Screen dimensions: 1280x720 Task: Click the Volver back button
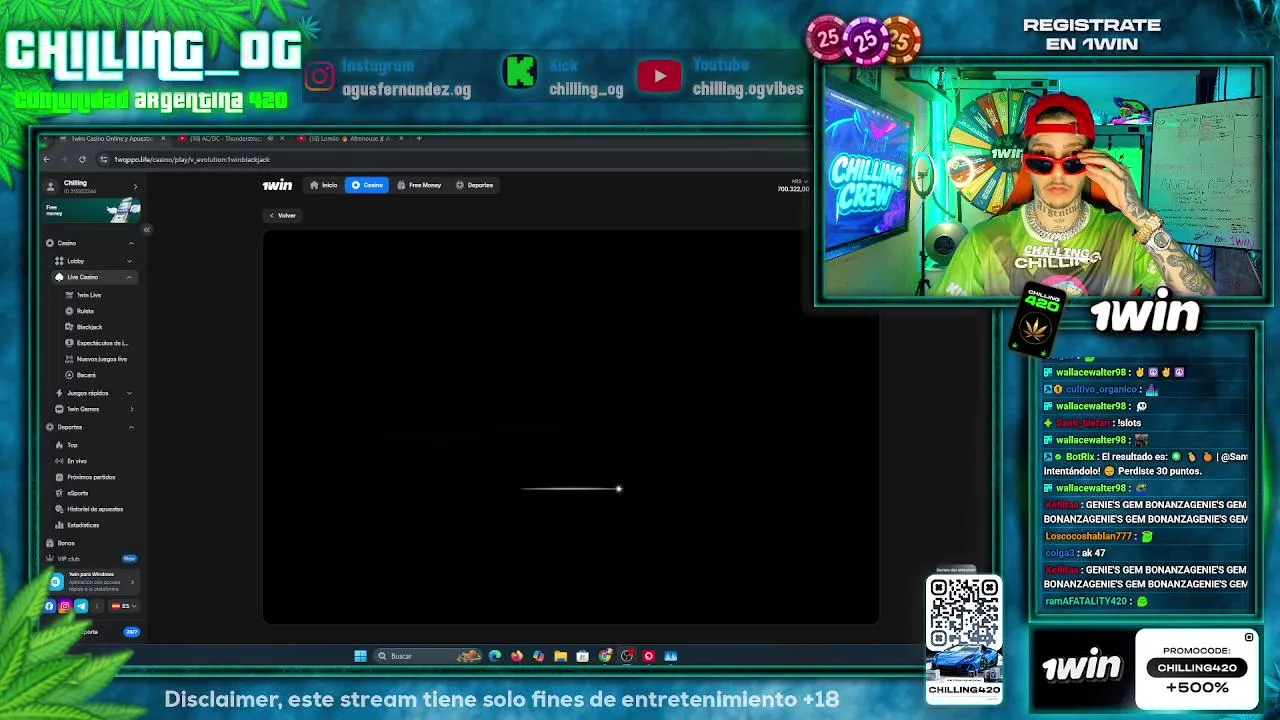coord(283,215)
